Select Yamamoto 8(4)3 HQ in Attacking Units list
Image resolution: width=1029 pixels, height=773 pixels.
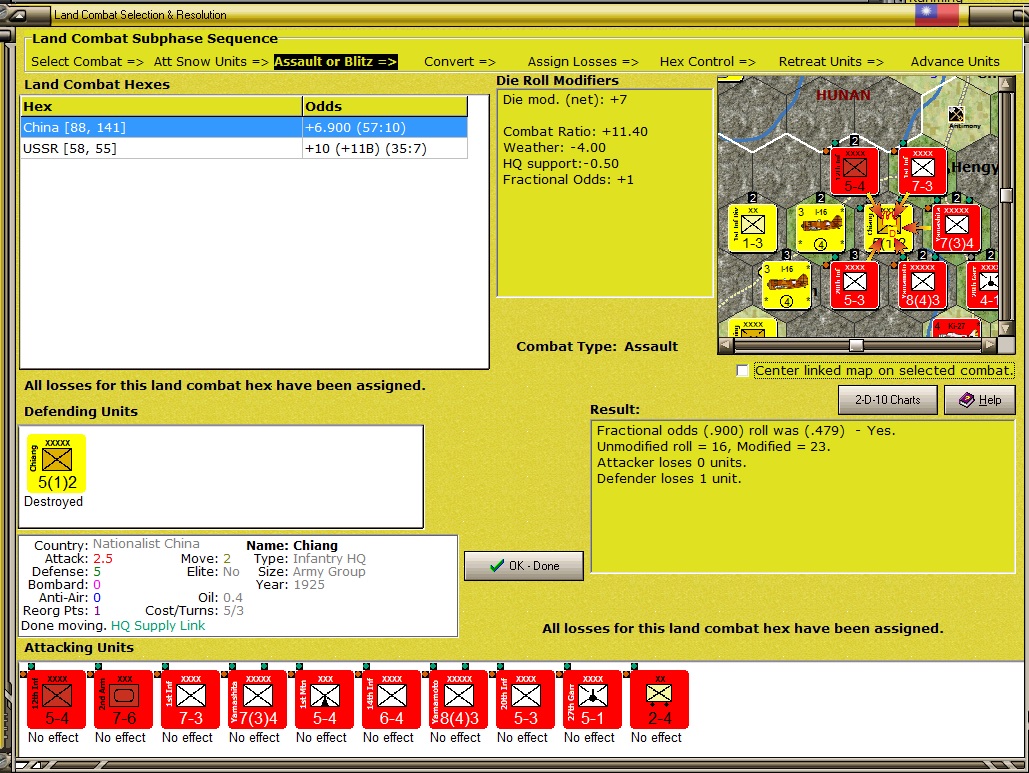click(458, 699)
